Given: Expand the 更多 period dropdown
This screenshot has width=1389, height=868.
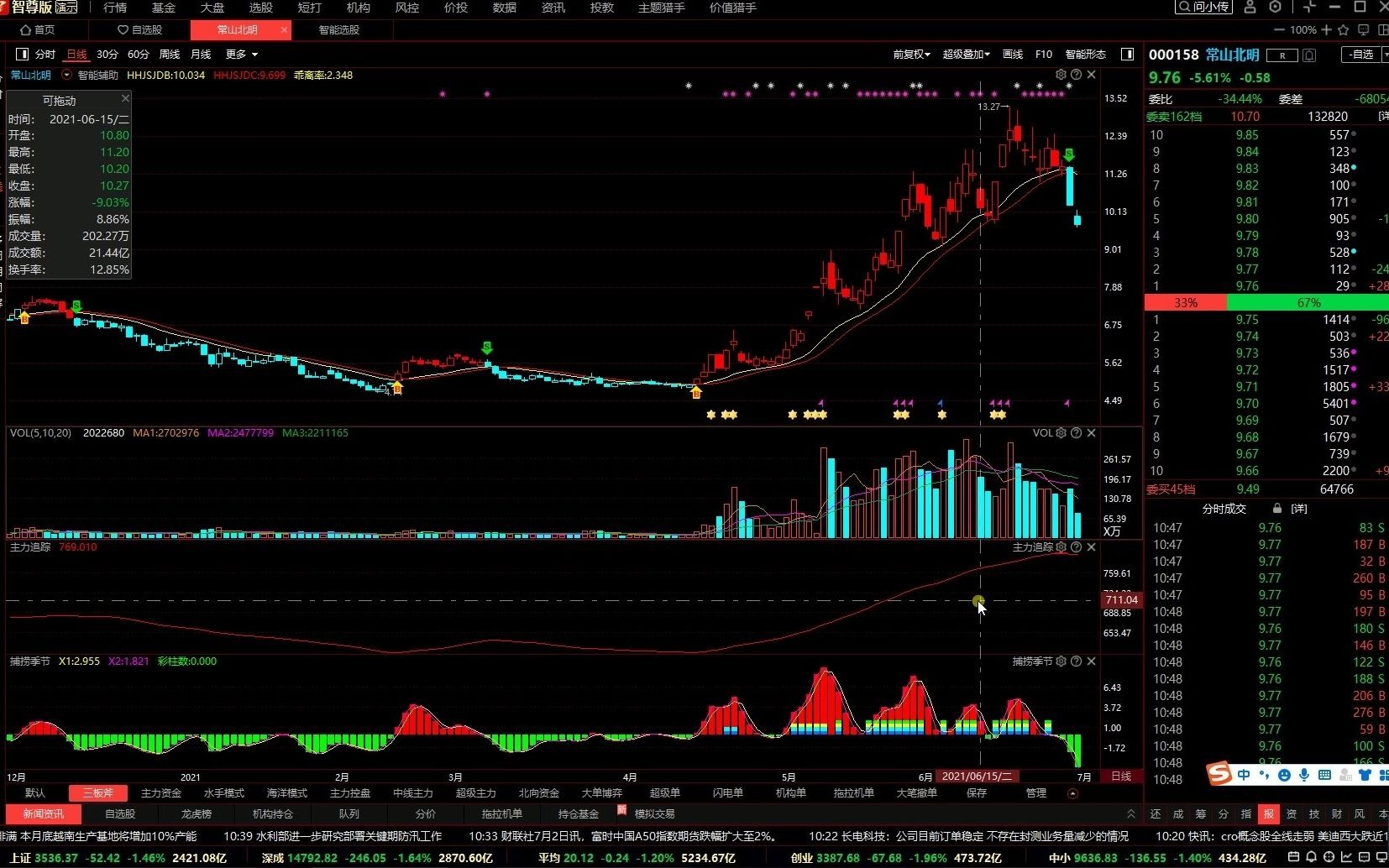Looking at the screenshot, I should tap(242, 55).
